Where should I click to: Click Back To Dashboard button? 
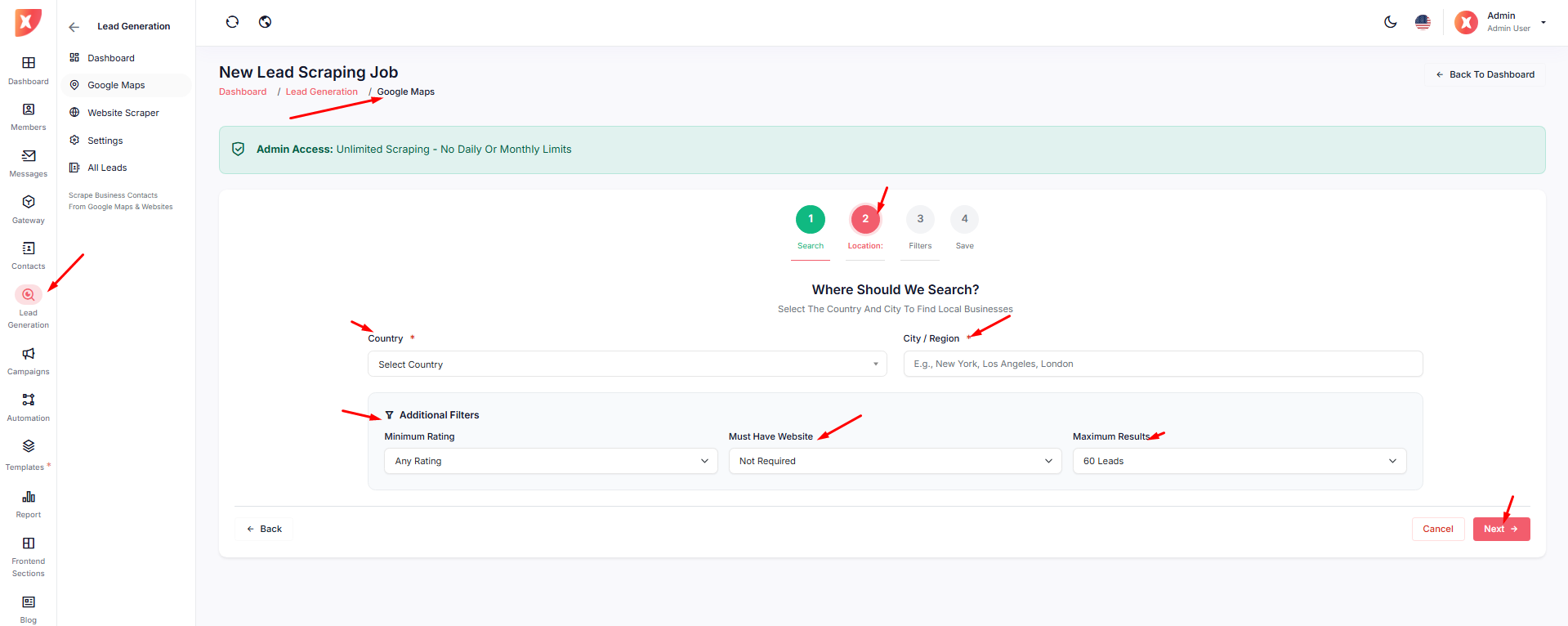tap(1485, 74)
